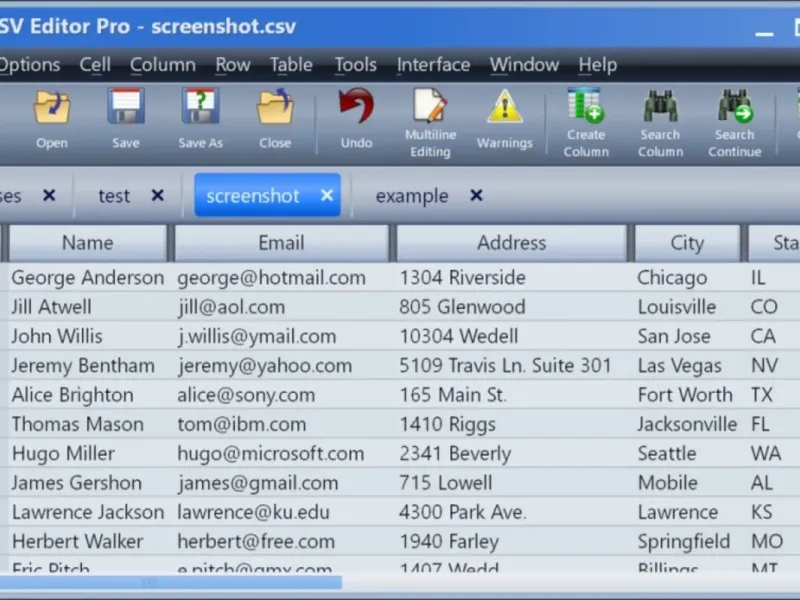Open the Table menu
The width and height of the screenshot is (800, 600).
point(291,65)
